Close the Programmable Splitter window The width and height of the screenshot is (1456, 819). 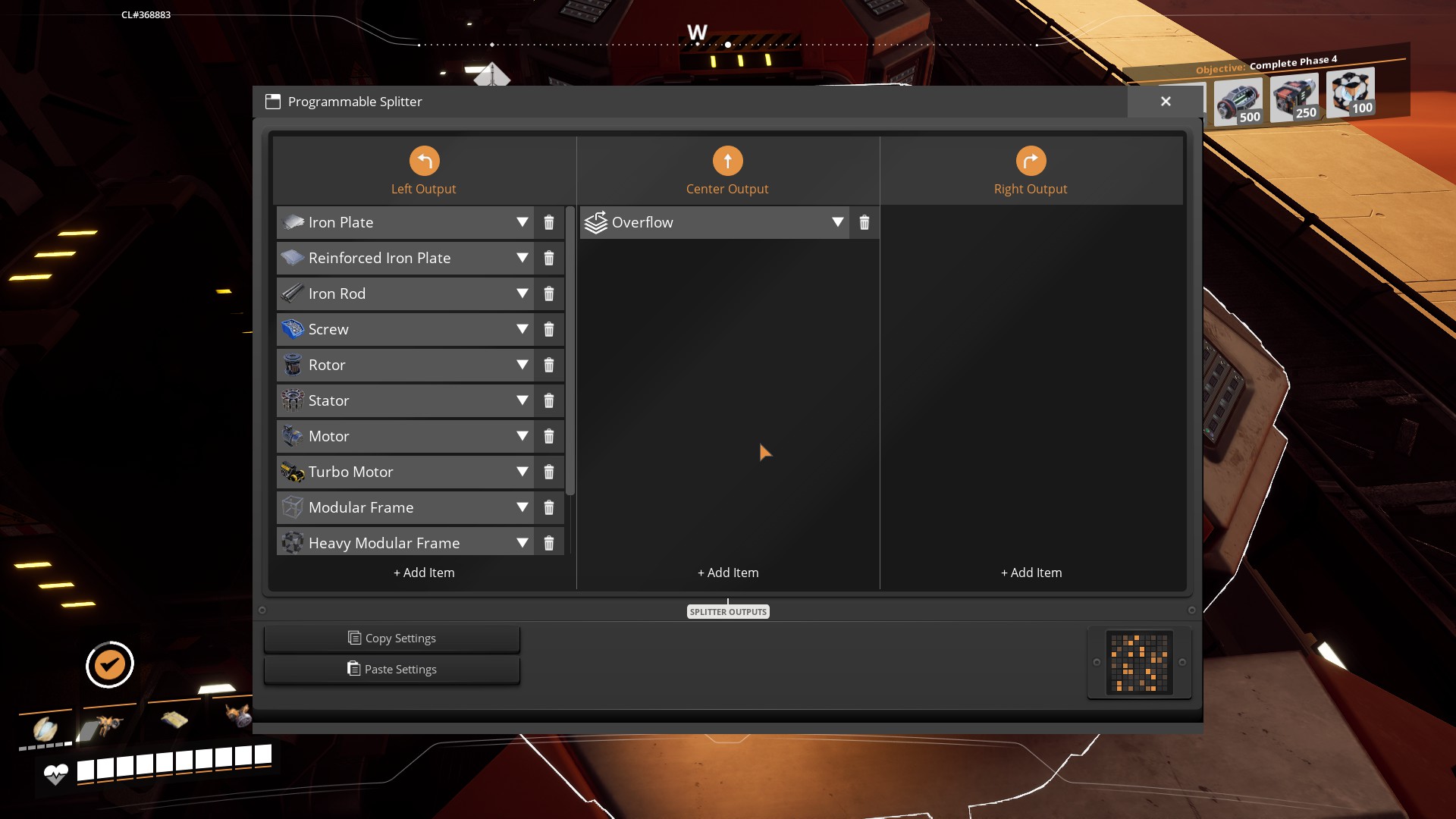pyautogui.click(x=1166, y=102)
